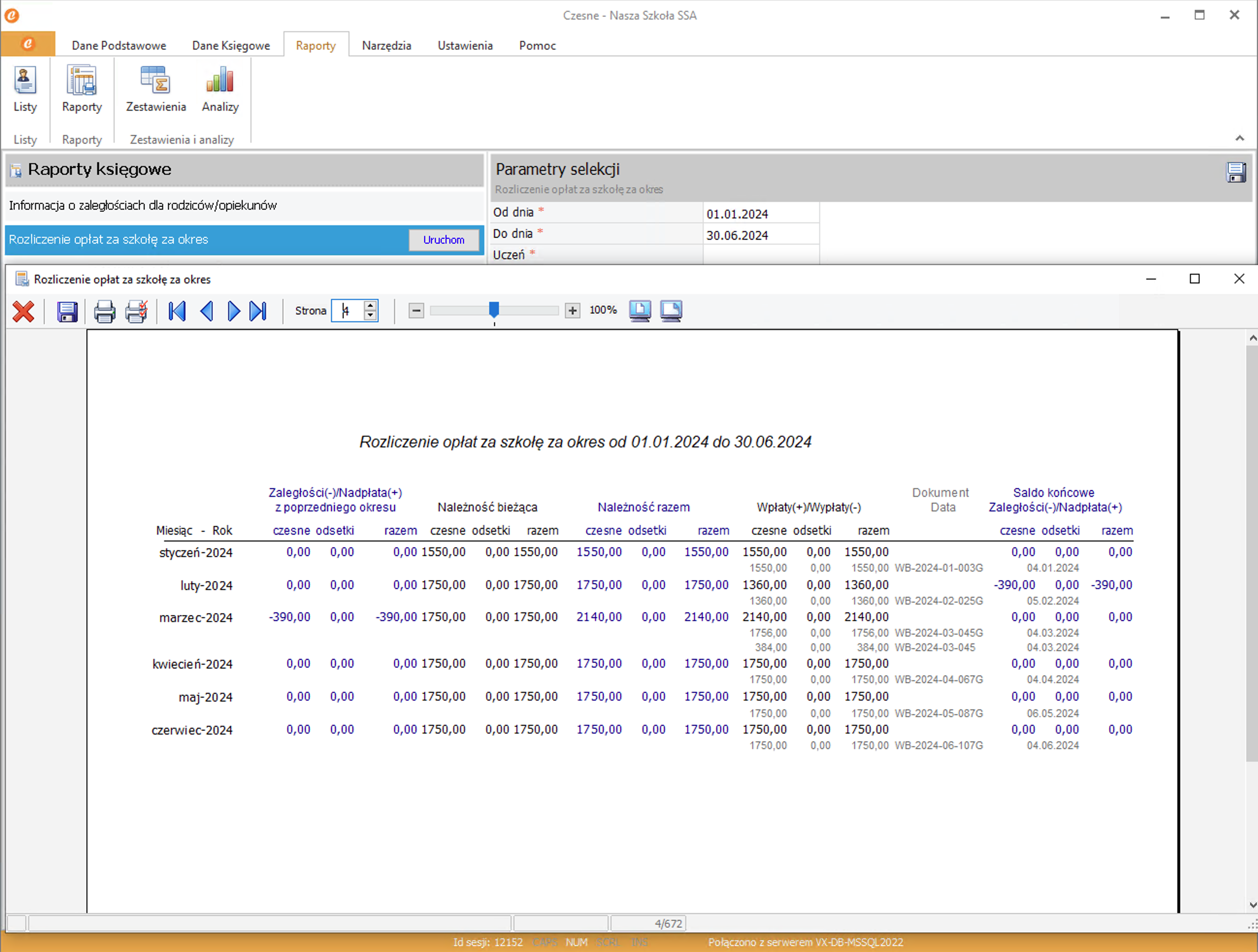Save the report using the diskette icon

[x=67, y=311]
